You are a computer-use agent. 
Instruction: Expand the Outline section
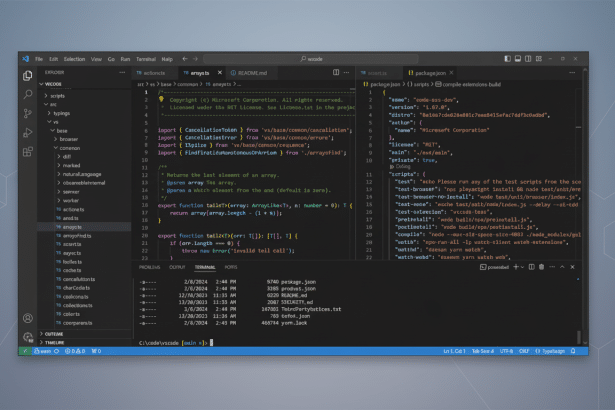tap(42, 334)
